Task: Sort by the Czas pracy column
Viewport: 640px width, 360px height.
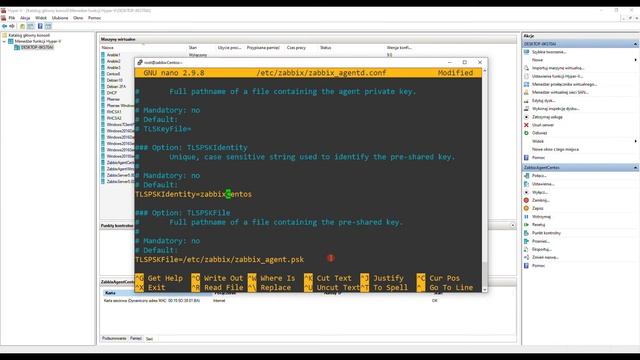Action: click(x=296, y=48)
